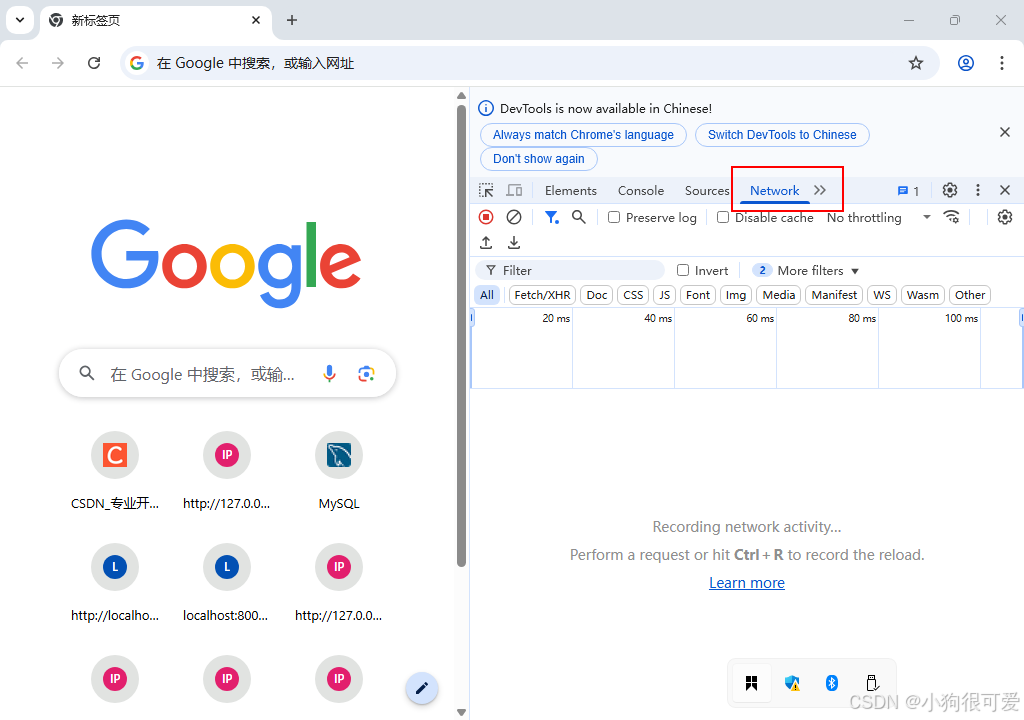Filter requests by WS type
This screenshot has height=720, width=1024.
(882, 295)
